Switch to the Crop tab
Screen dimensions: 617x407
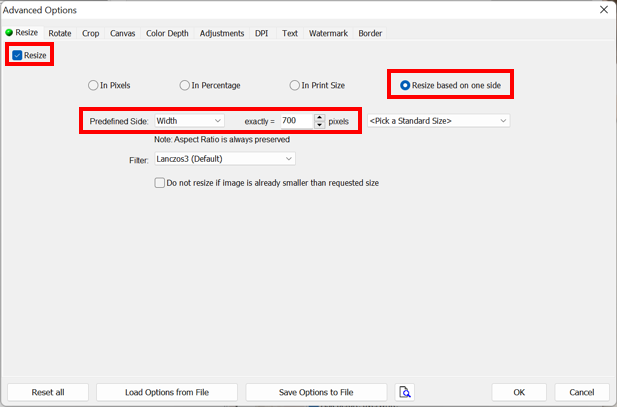tap(91, 33)
